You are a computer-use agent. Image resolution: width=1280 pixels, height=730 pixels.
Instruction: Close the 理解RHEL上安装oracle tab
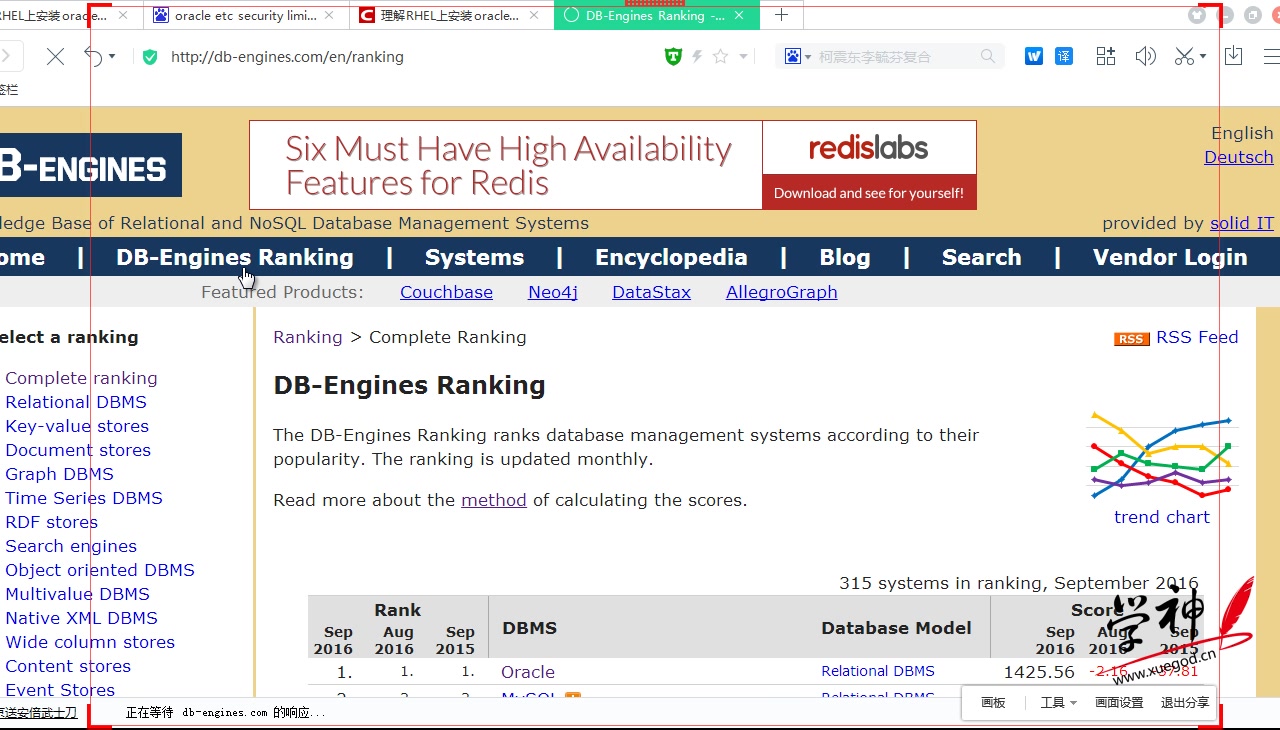coord(534,16)
